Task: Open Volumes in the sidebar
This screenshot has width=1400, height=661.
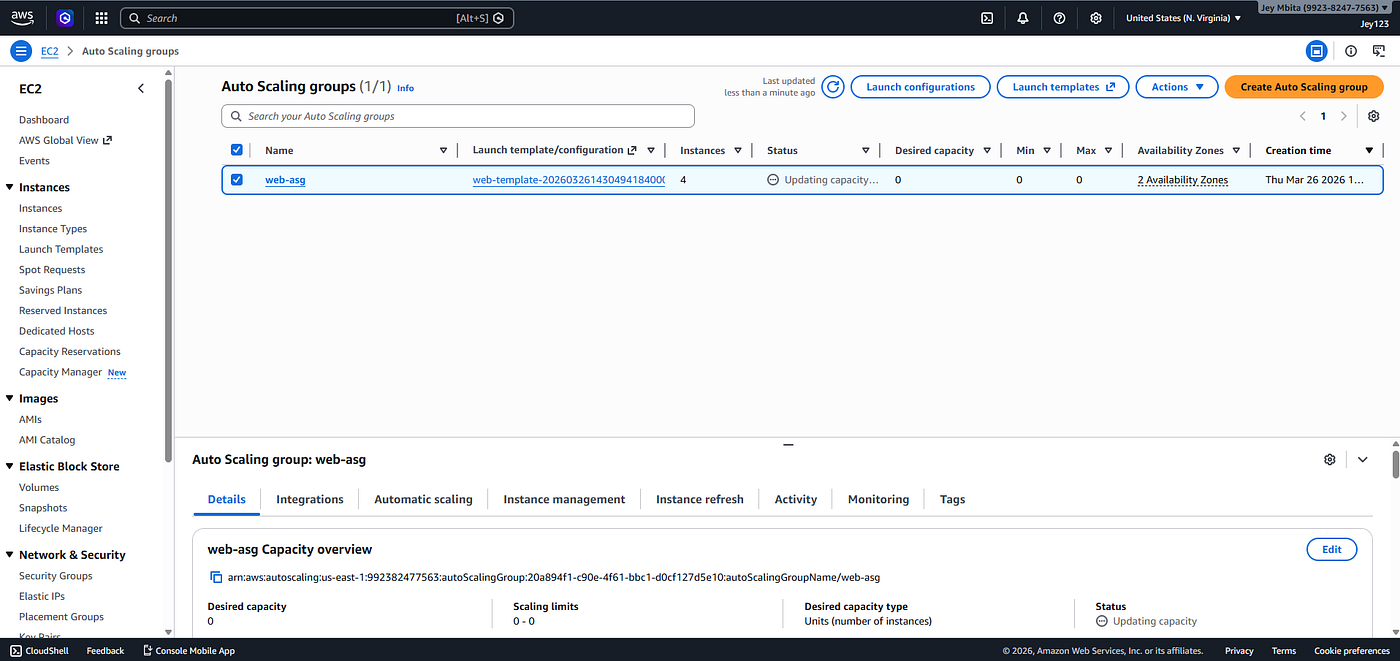Action: [x=39, y=487]
